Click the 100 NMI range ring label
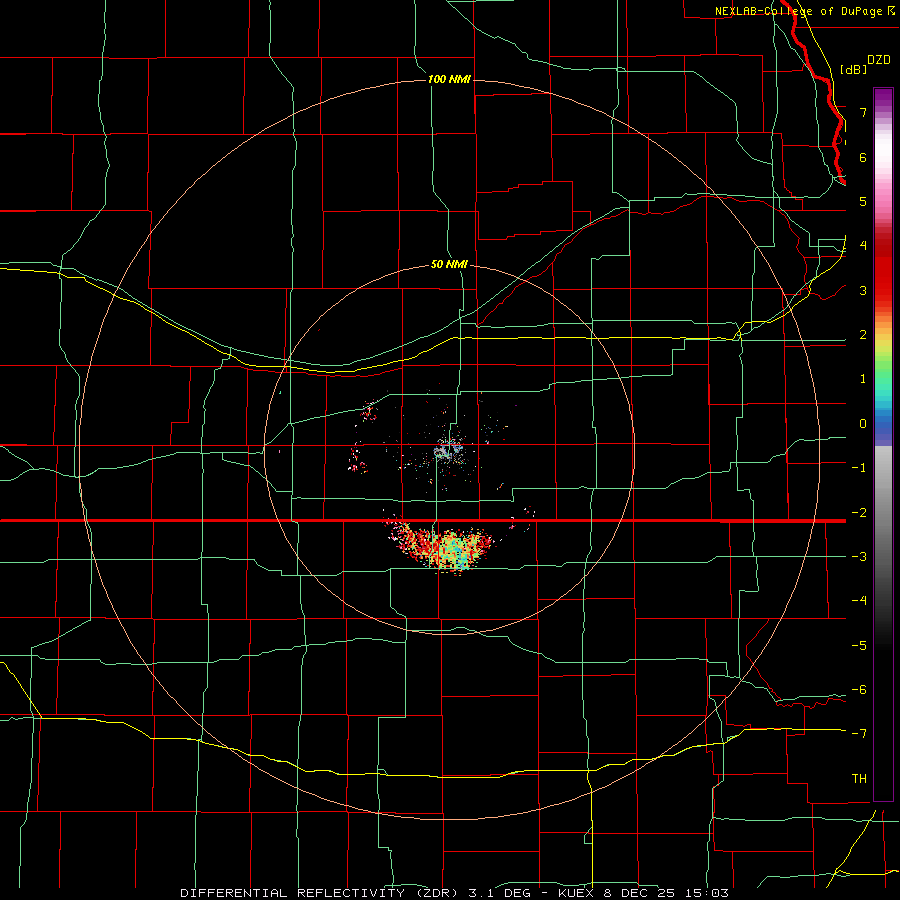Image resolution: width=900 pixels, height=900 pixels. tap(449, 79)
